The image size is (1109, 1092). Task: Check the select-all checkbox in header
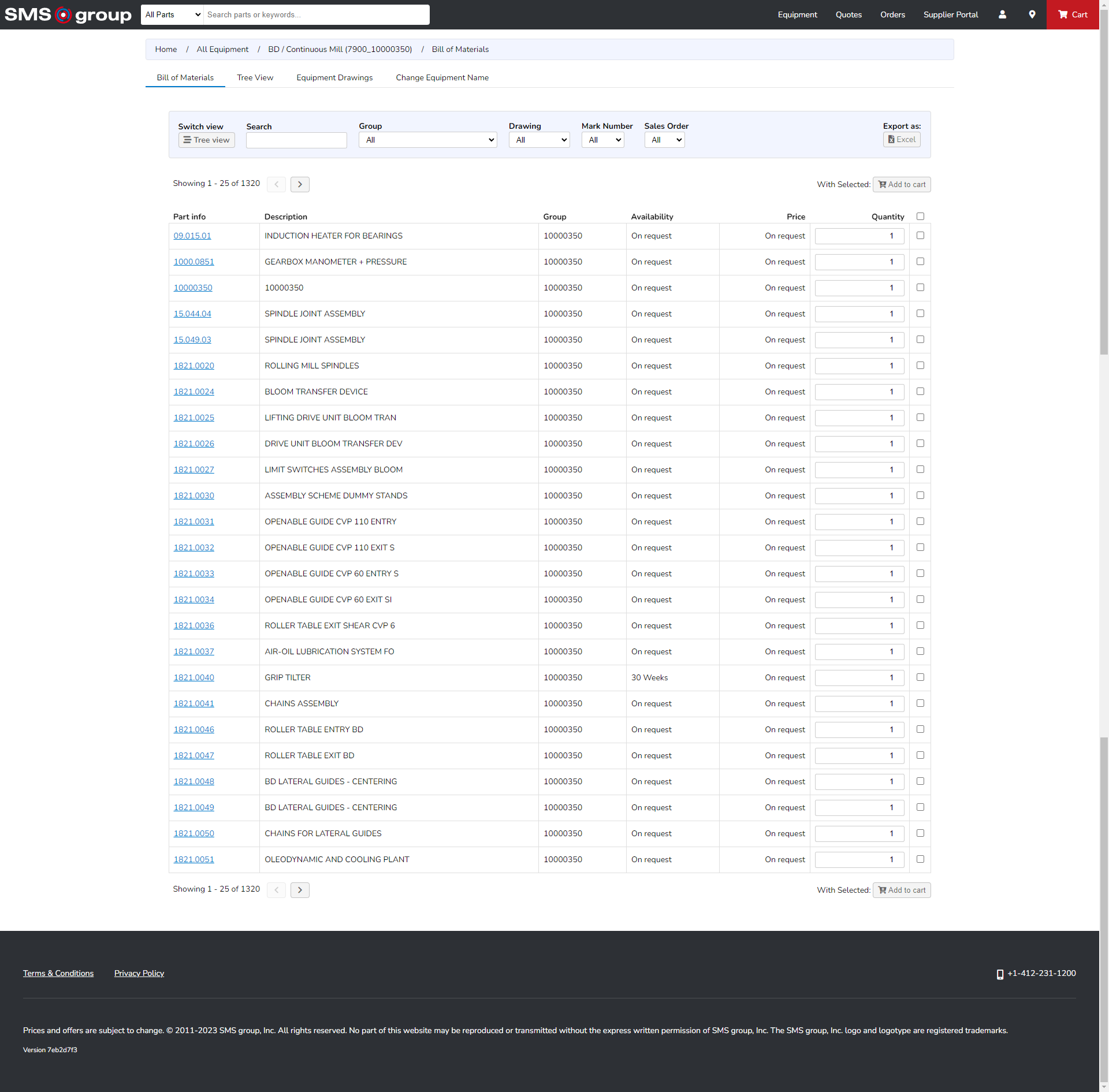[x=920, y=217]
